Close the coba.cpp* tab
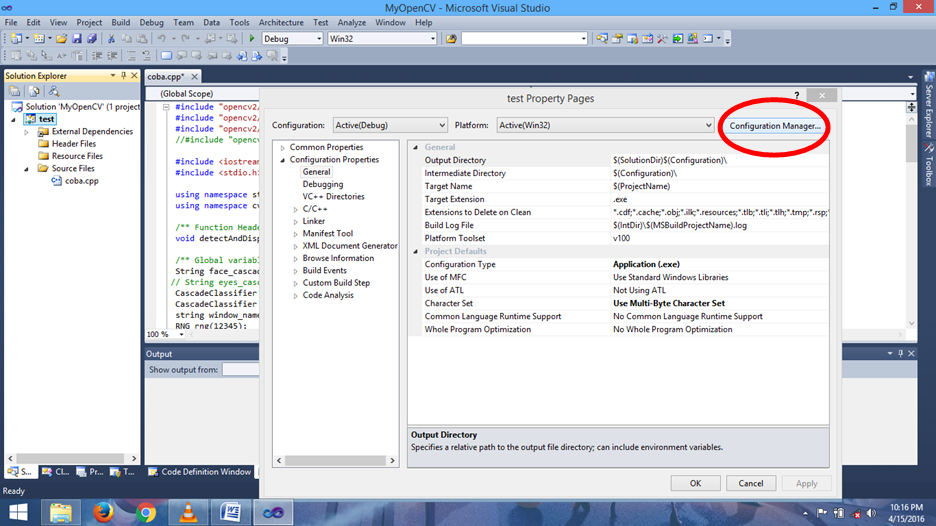The width and height of the screenshot is (936, 526). tap(194, 76)
